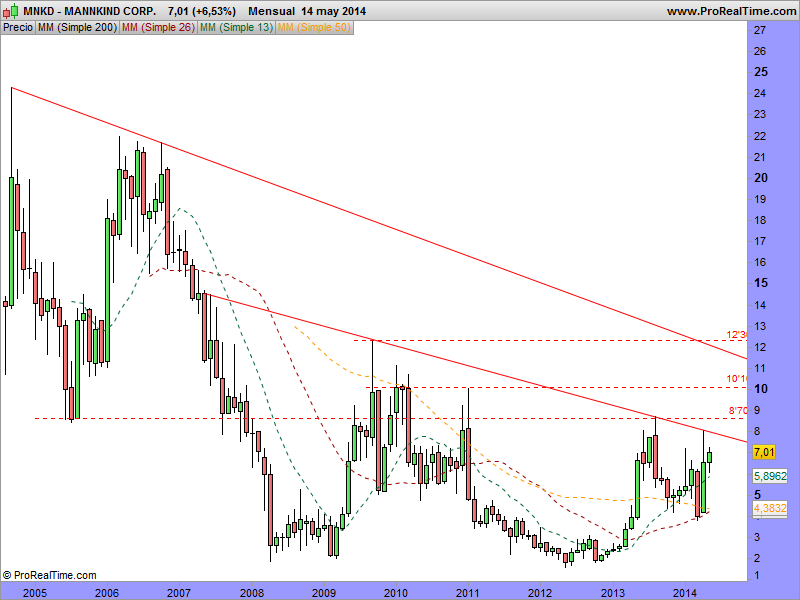Image resolution: width=800 pixels, height=600 pixels.
Task: Select the MM (Simple 200) indicator label
Action: [78, 28]
